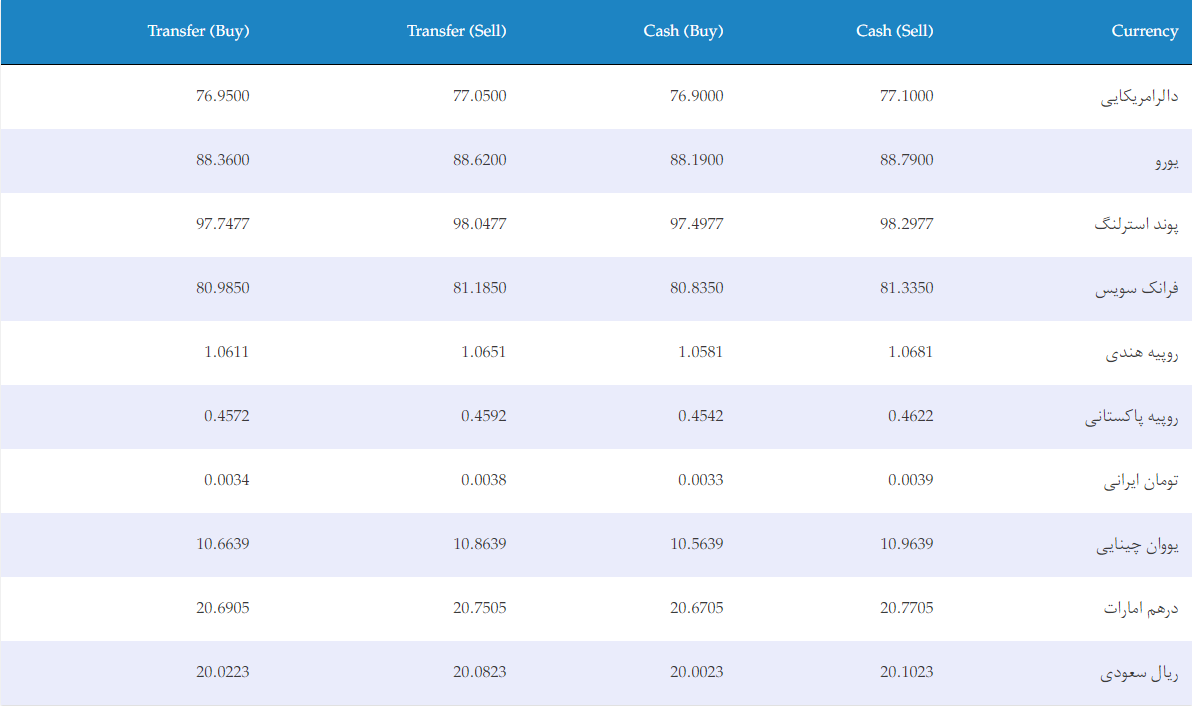Click the یورو currency name
Viewport: 1192px width, 706px height.
pyautogui.click(x=1167, y=161)
